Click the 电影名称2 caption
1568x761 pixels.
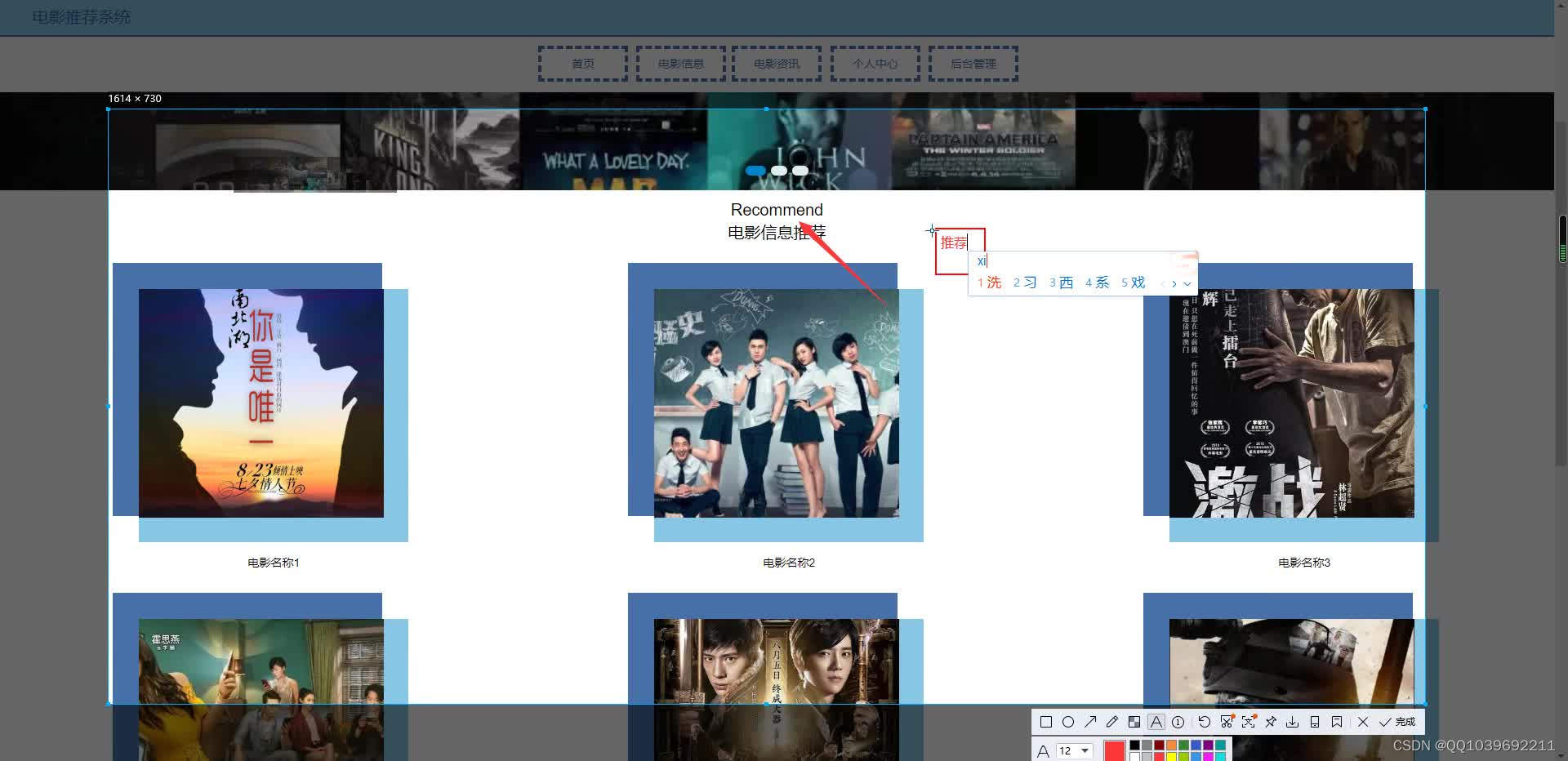click(x=789, y=563)
